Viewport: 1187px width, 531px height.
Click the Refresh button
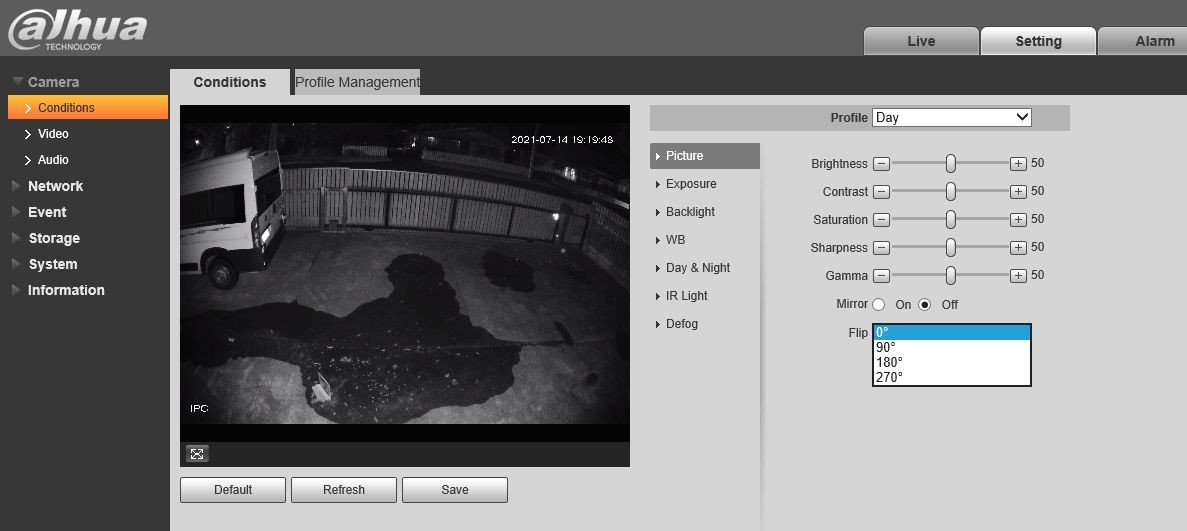344,489
